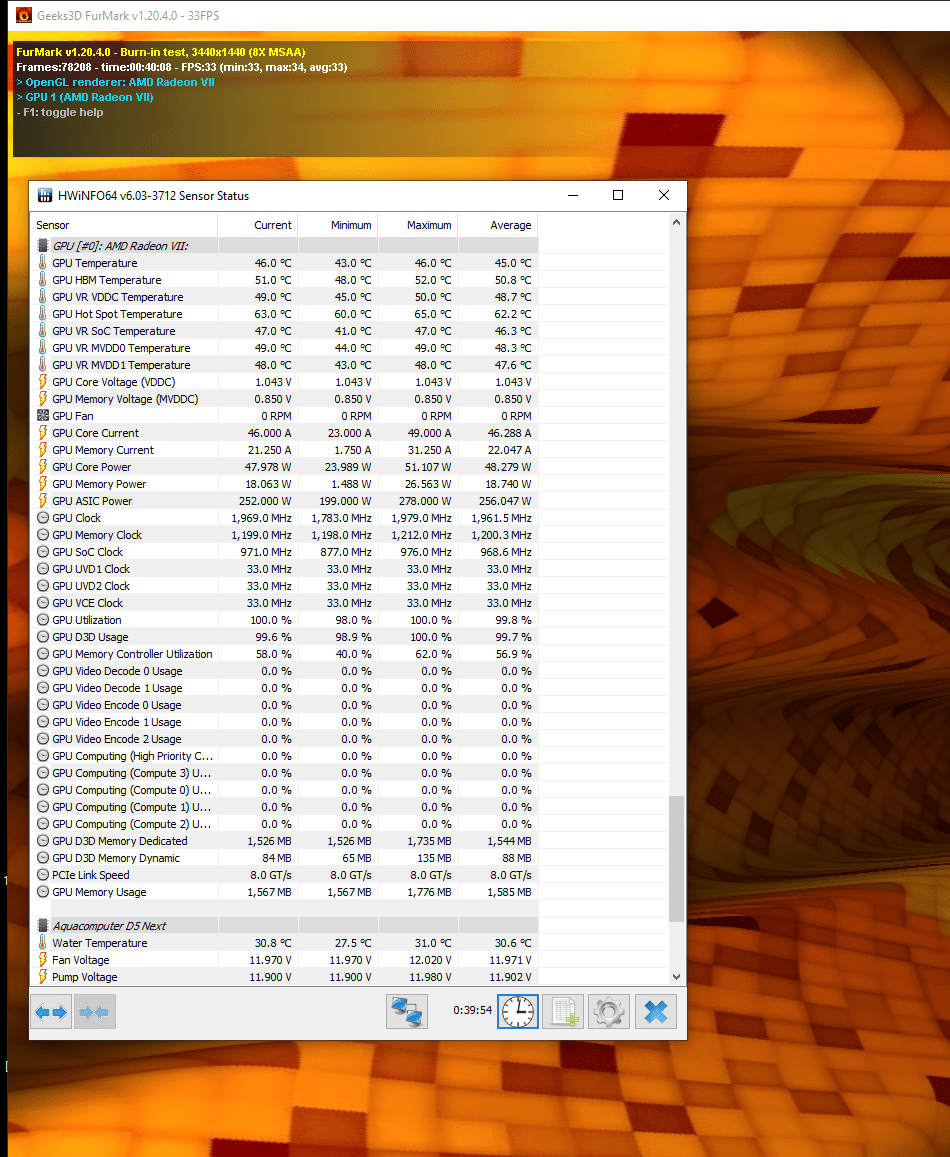Image resolution: width=950 pixels, height=1157 pixels.
Task: Select the GPU VR MVDD0 Temperature row
Action: [284, 348]
